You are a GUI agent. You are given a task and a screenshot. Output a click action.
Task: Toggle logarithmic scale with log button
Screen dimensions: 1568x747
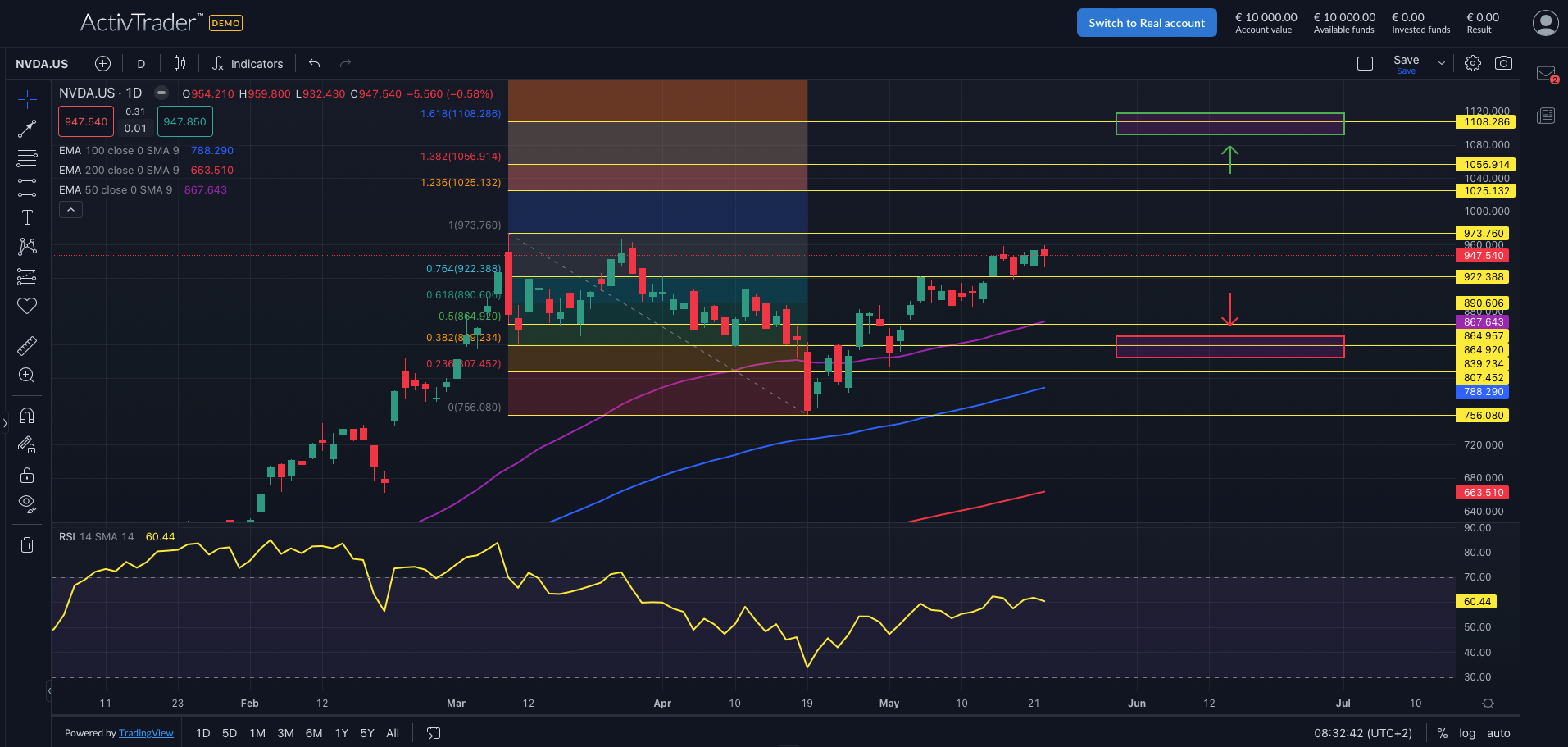[x=1467, y=733]
